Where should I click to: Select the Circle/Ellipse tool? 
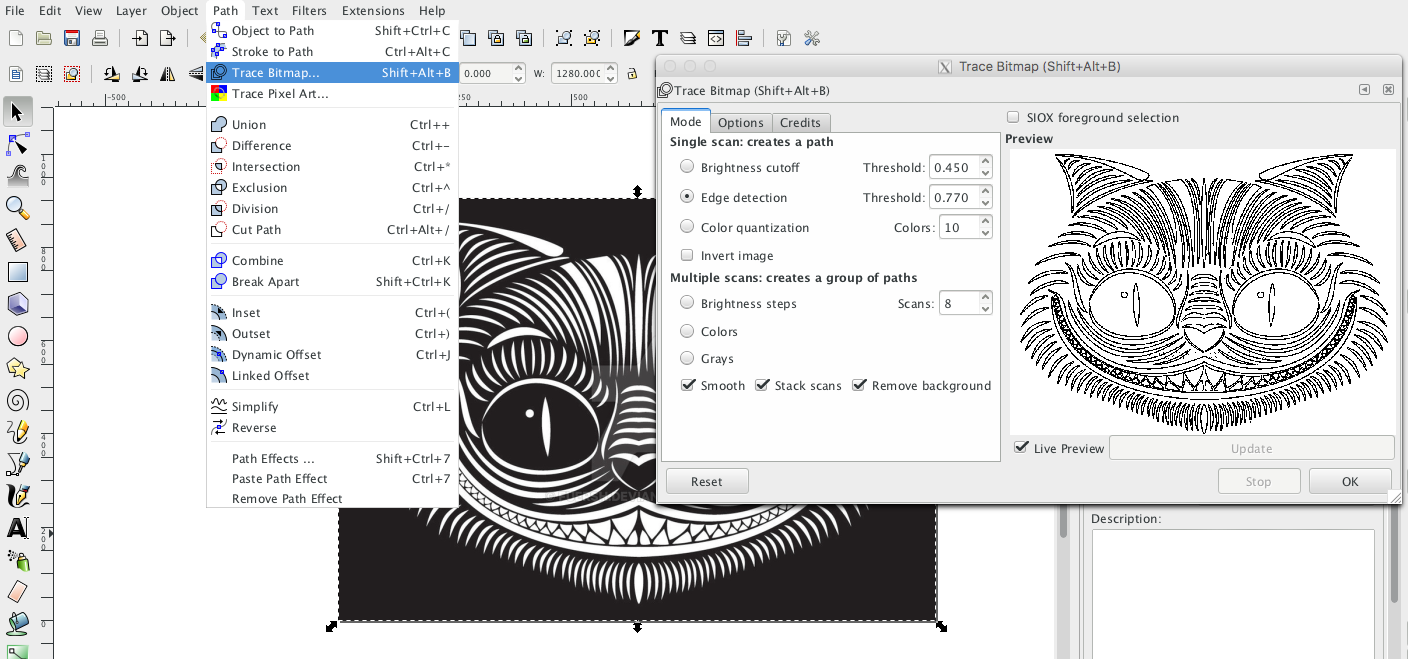[x=17, y=336]
